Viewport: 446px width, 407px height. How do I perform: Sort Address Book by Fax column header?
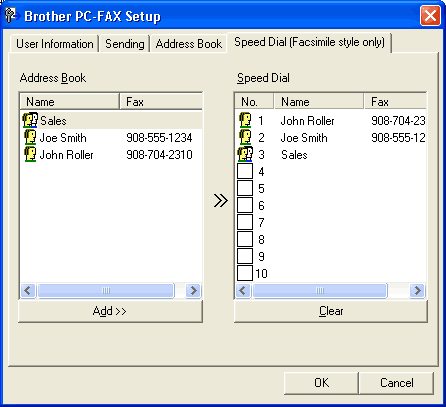161,101
